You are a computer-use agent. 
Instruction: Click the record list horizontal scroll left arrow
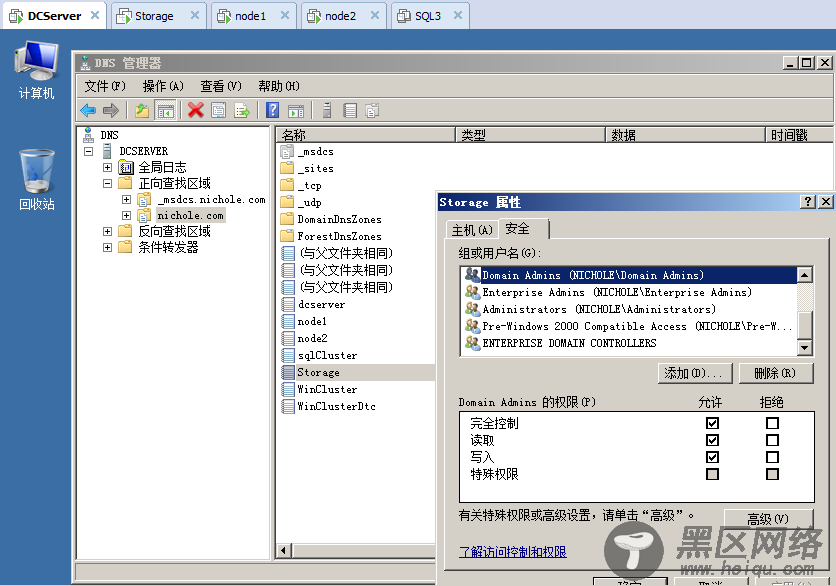pyautogui.click(x=284, y=550)
